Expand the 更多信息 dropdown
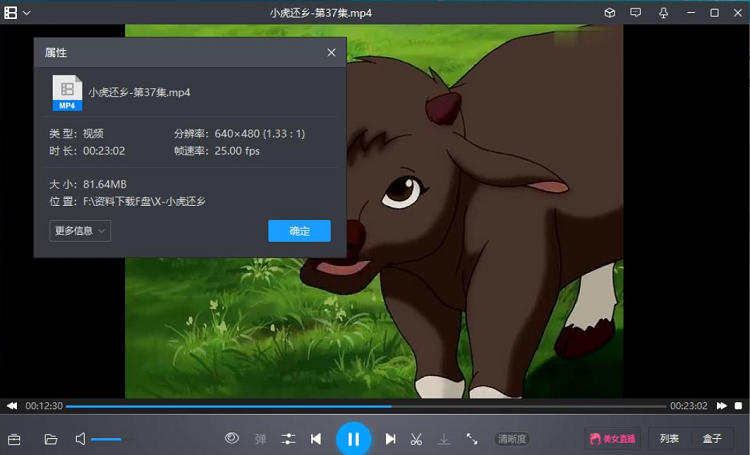The image size is (750, 455). [x=80, y=231]
